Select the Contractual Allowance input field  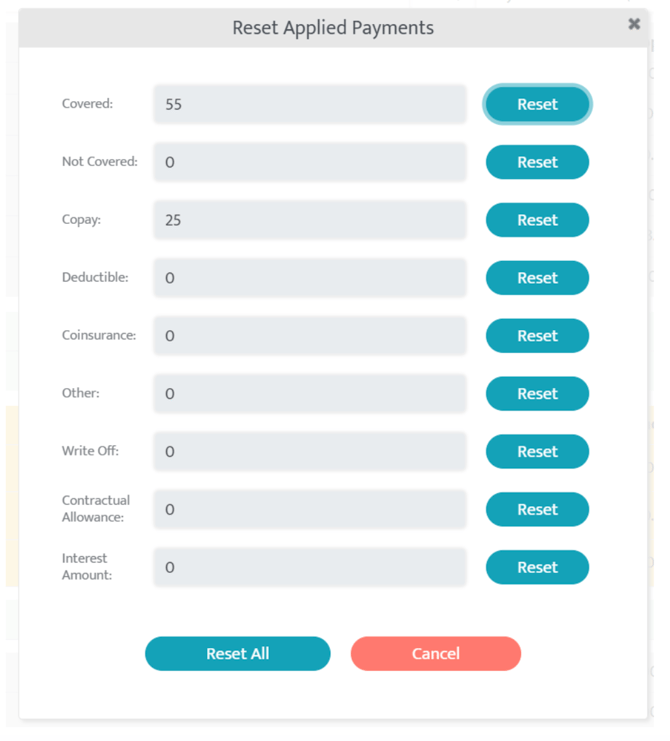310,509
